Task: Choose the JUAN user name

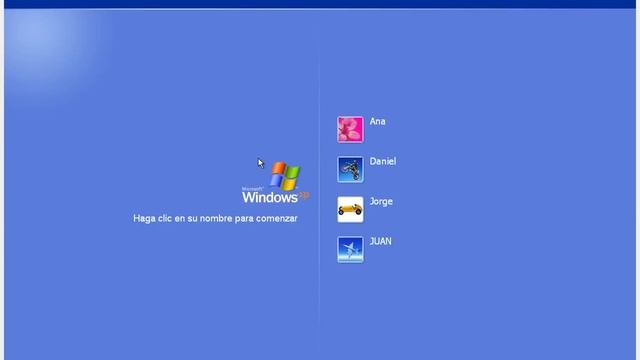Action: pos(380,241)
